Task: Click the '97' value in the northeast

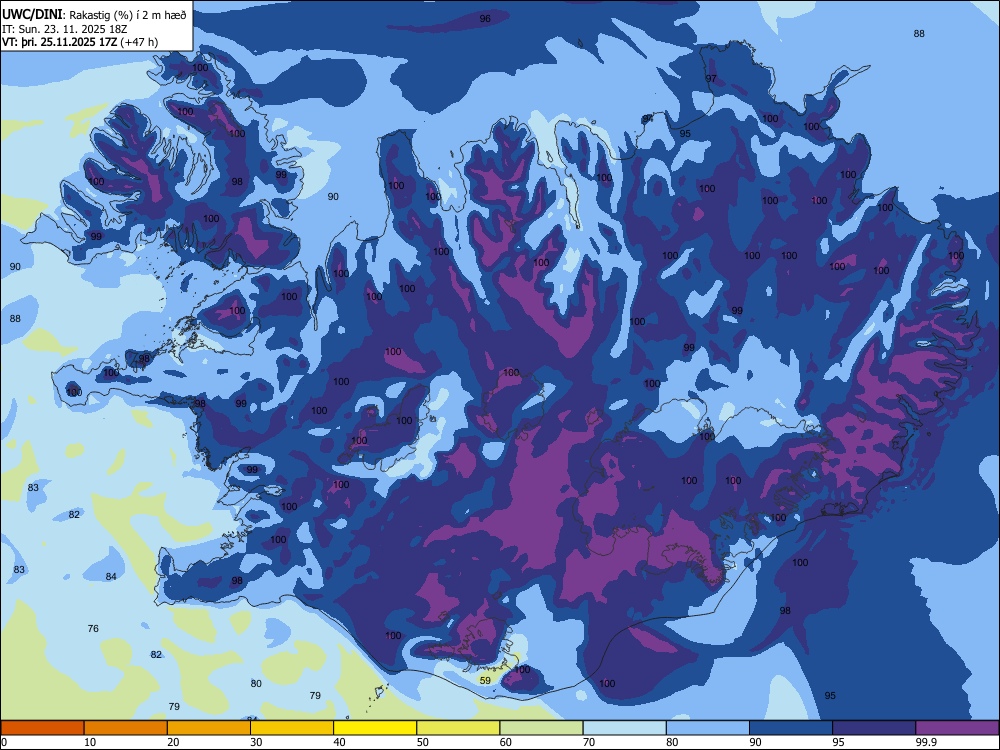Action: 711,78
